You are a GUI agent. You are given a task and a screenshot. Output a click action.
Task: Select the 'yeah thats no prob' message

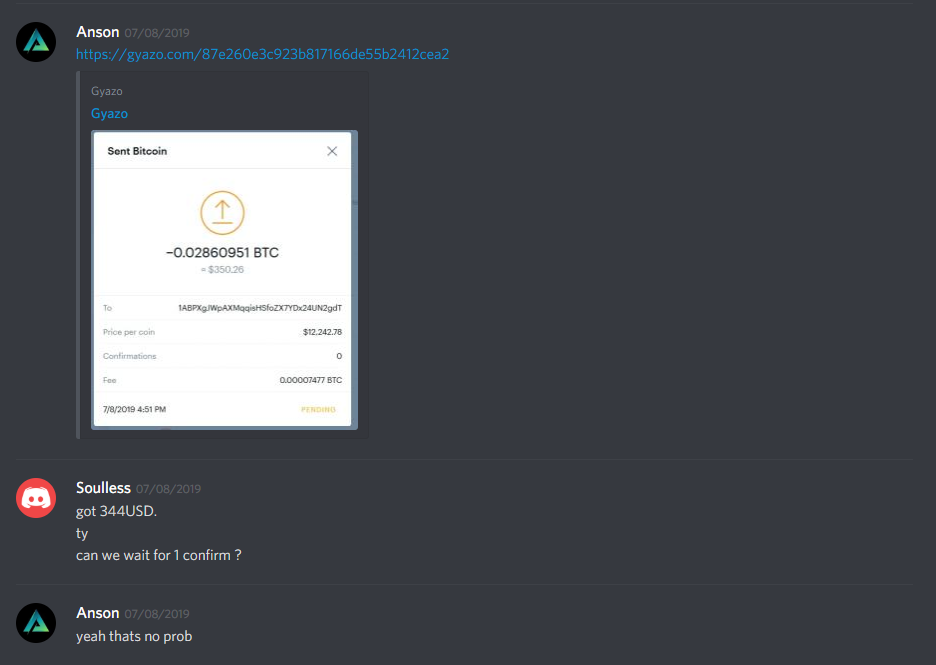click(134, 636)
